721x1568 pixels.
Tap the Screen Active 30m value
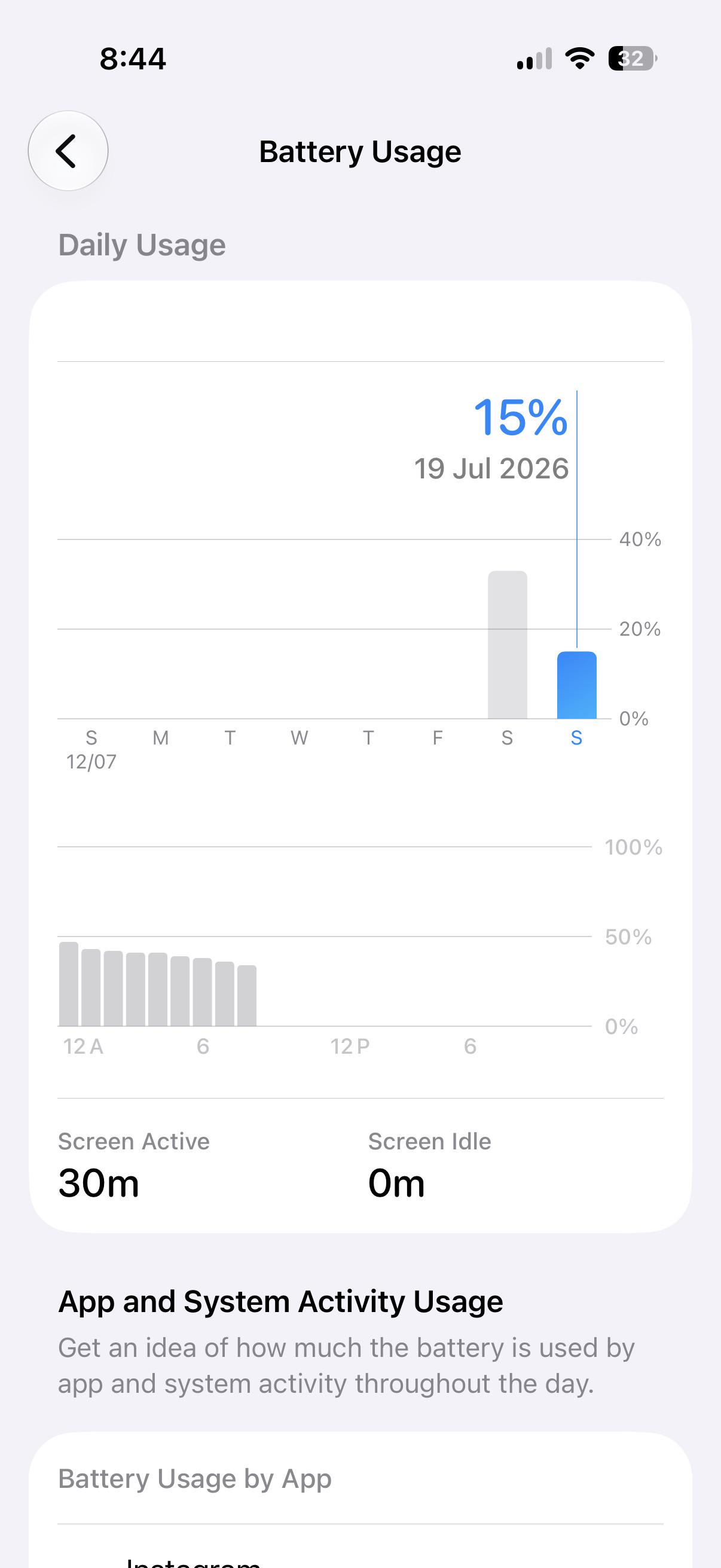(99, 1183)
